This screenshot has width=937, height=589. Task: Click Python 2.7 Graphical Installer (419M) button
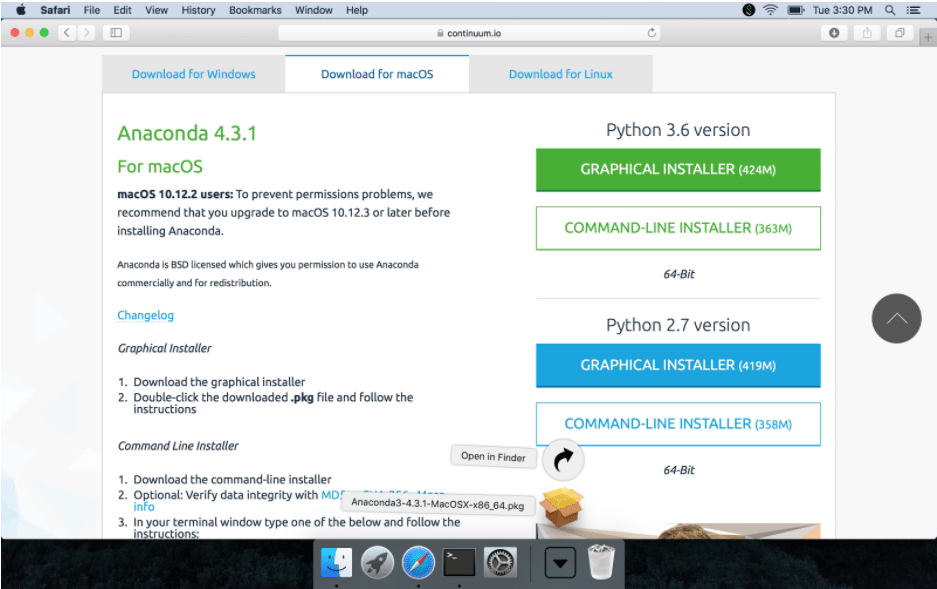tap(678, 366)
